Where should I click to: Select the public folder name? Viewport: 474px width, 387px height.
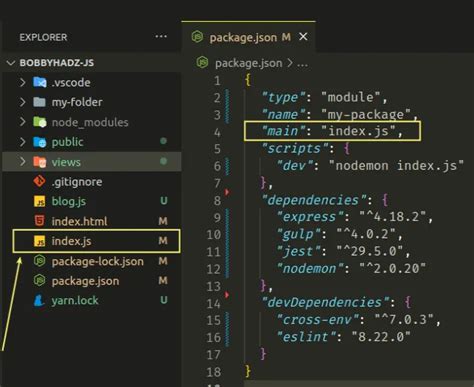pos(67,142)
